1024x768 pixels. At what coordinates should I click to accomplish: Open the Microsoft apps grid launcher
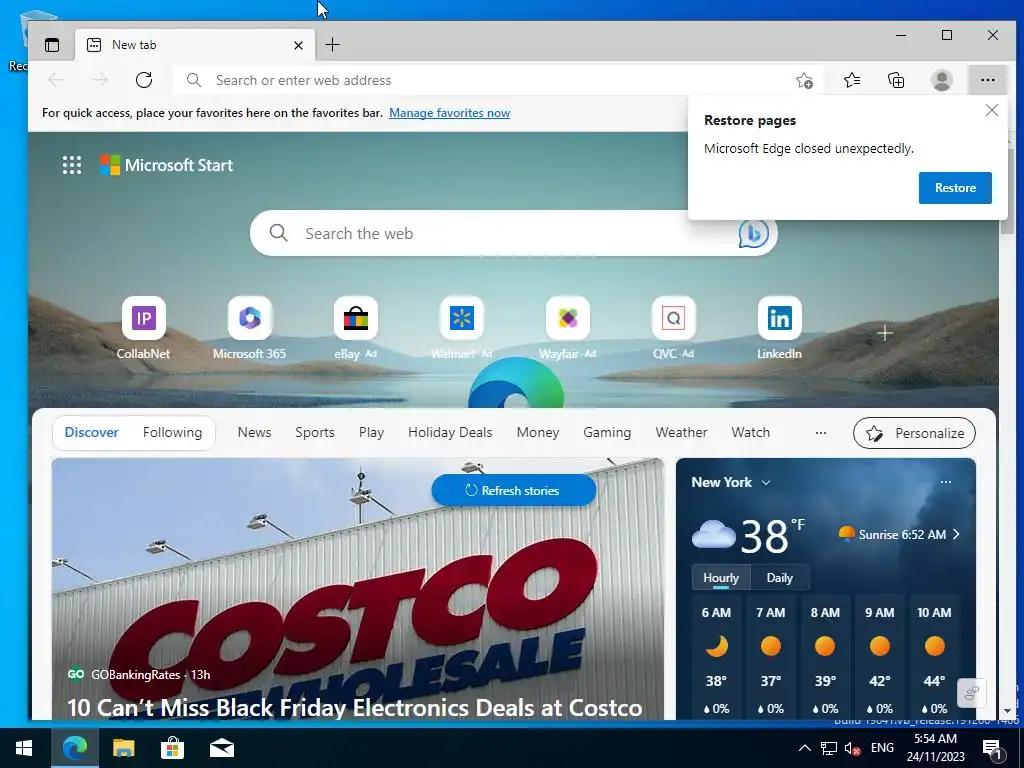72,165
